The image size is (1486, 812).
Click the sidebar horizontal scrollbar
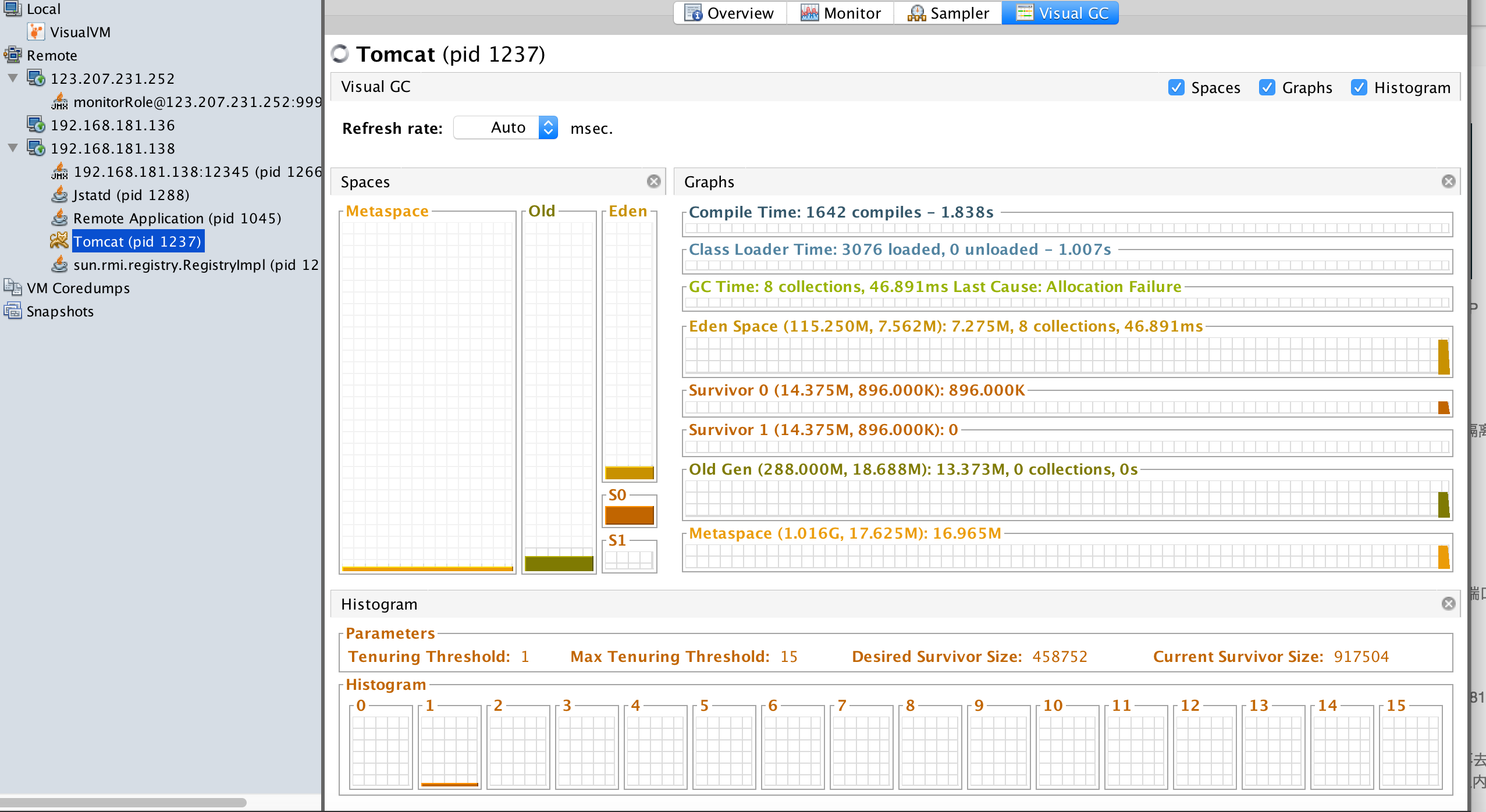[x=123, y=803]
